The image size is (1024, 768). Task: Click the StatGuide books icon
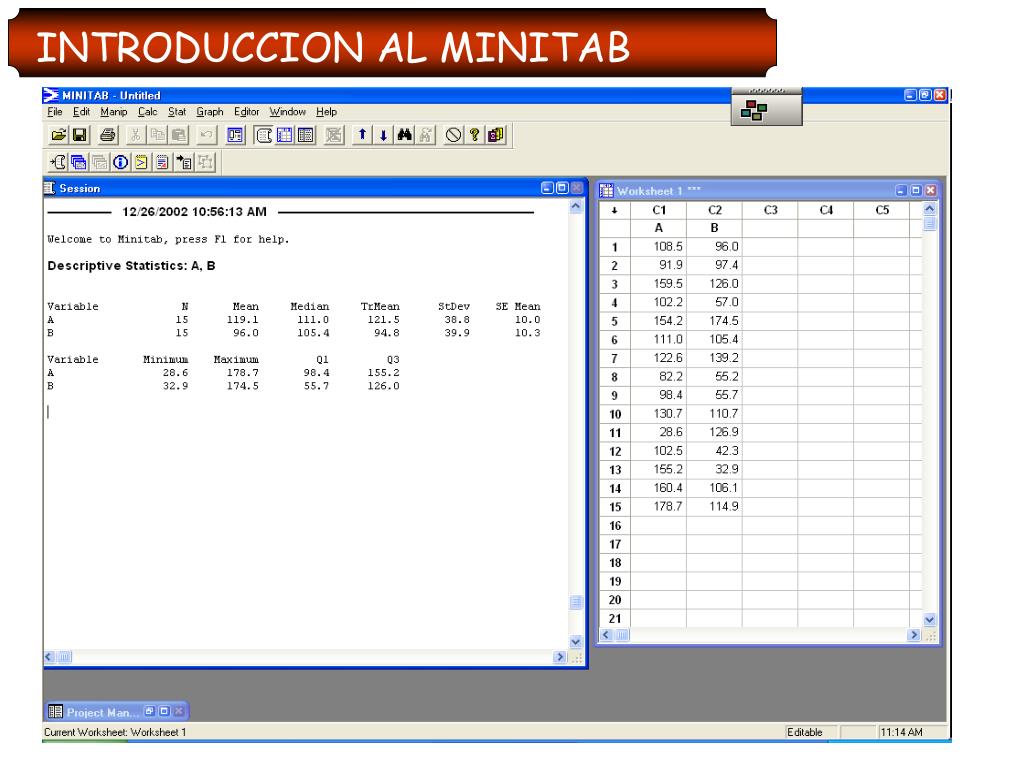pos(496,135)
